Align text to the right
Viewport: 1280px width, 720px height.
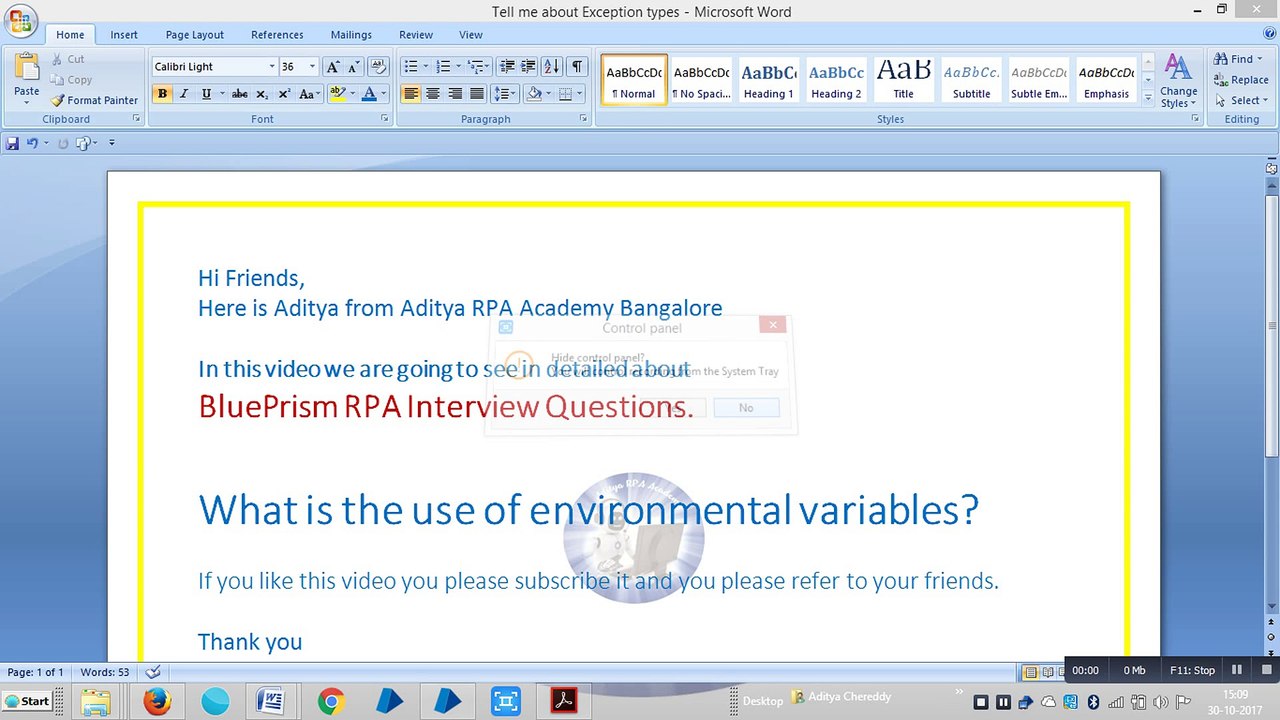click(455, 94)
